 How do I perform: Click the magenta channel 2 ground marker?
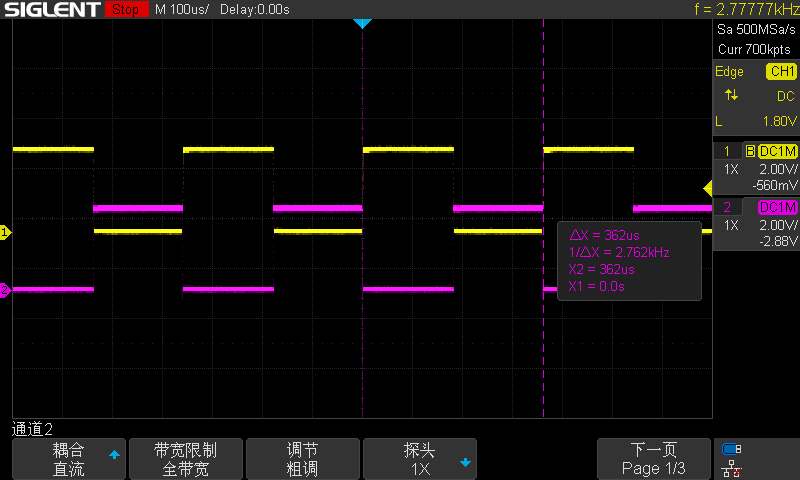[x=5, y=290]
